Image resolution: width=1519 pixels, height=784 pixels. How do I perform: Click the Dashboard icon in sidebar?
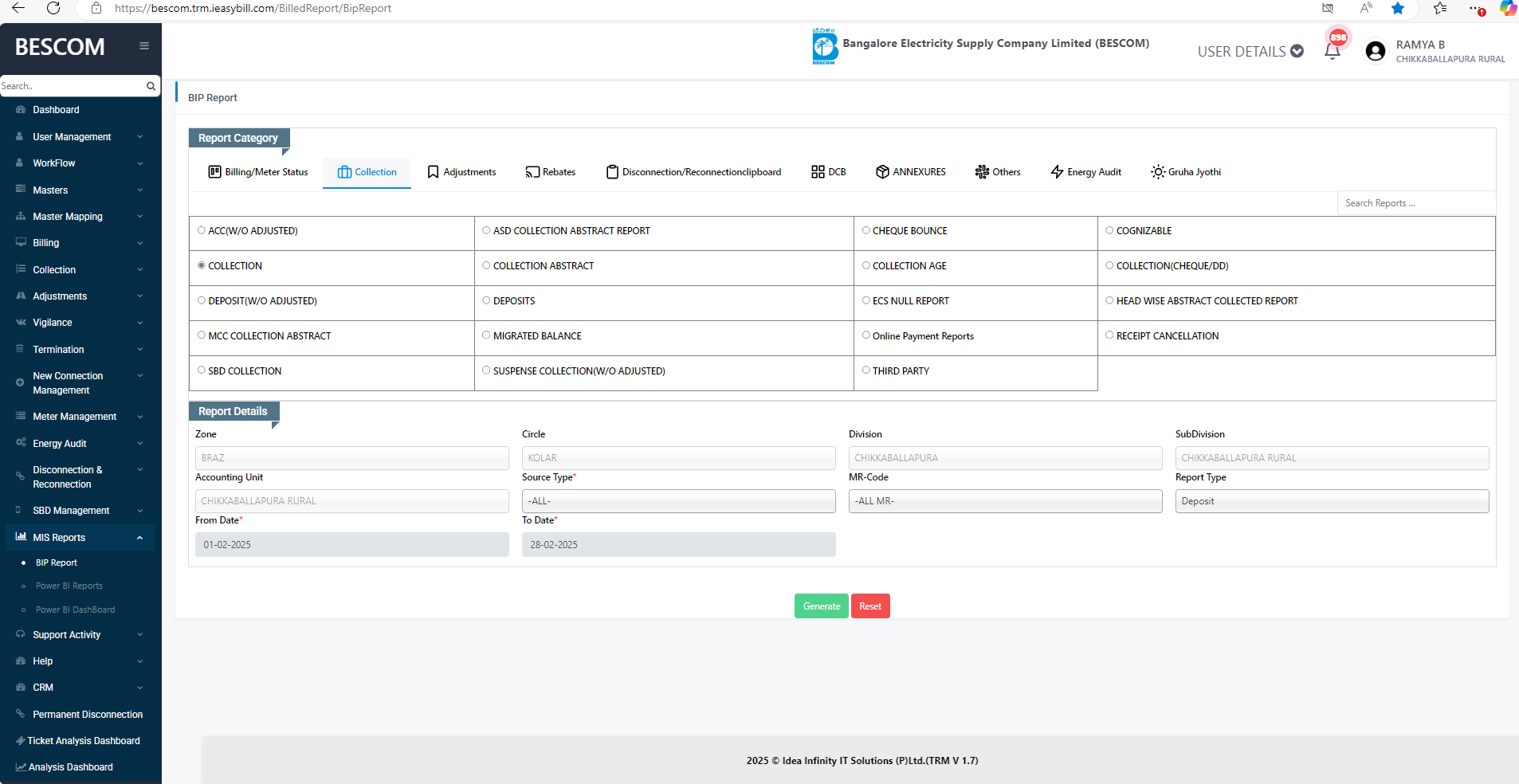tap(21, 110)
